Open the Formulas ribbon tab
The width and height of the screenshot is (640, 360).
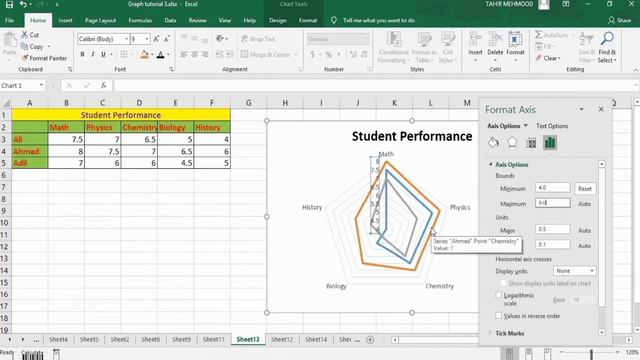coord(140,20)
